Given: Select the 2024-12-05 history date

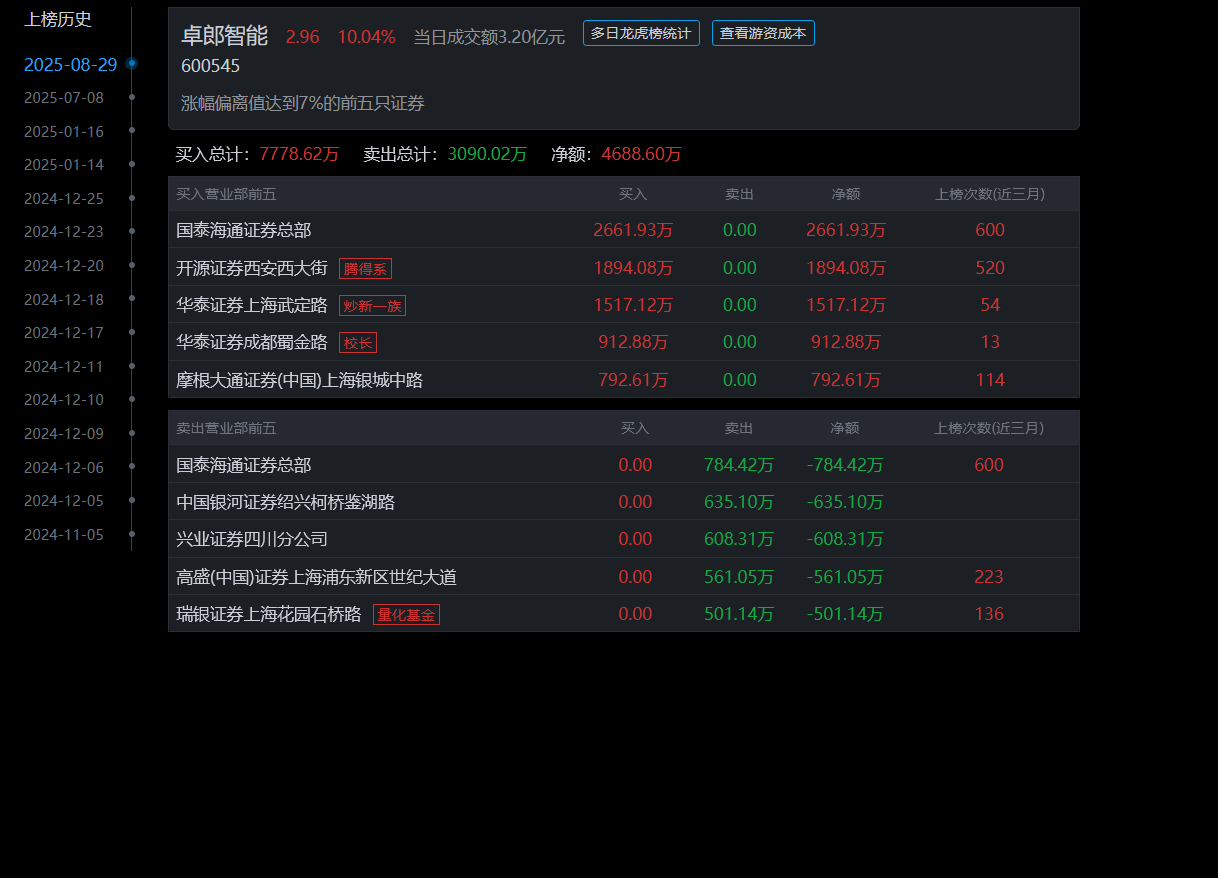Looking at the screenshot, I should click(x=64, y=501).
